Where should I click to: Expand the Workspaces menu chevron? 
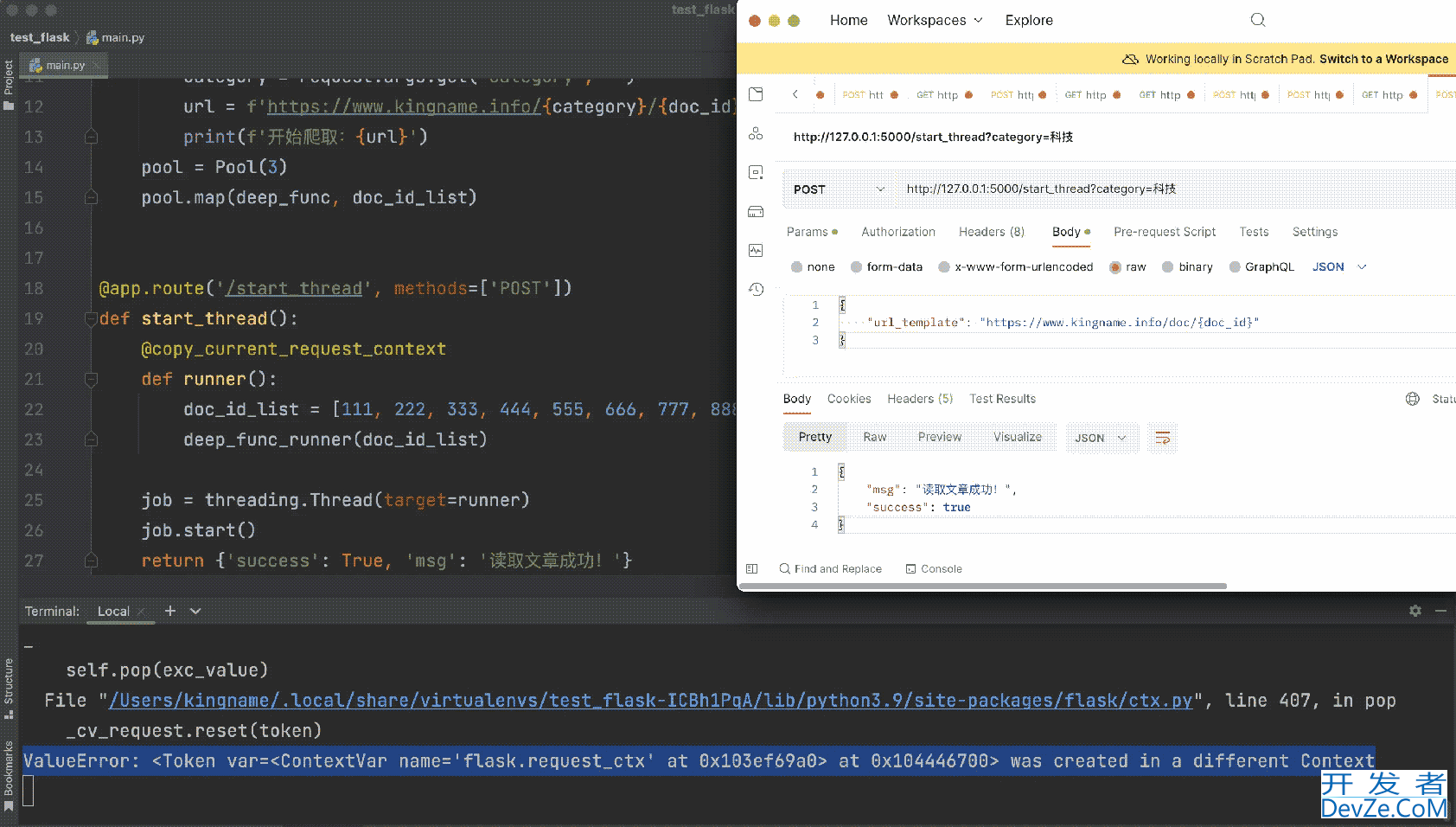click(x=979, y=20)
